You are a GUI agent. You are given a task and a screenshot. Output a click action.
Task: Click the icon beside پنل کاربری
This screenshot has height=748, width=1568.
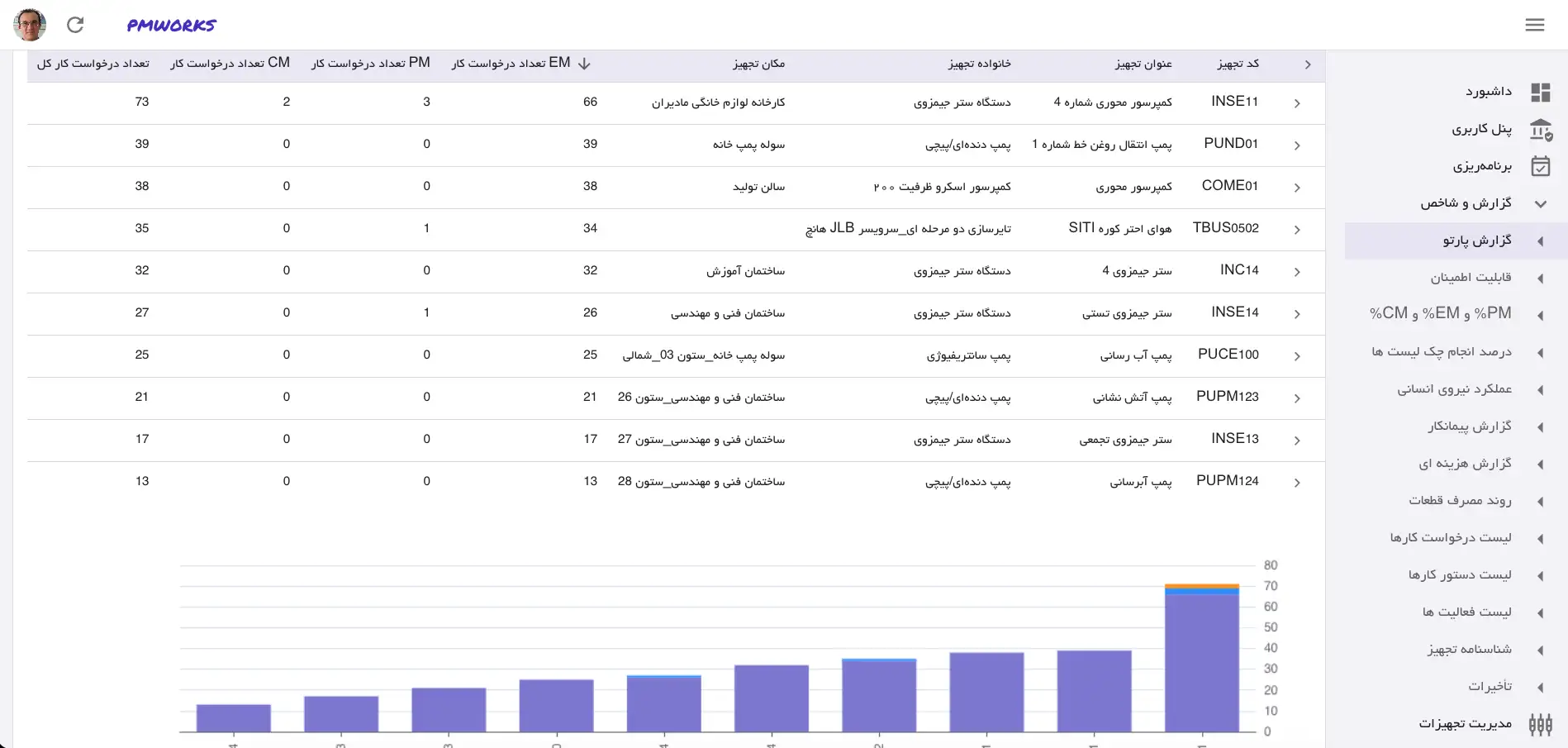click(x=1542, y=129)
